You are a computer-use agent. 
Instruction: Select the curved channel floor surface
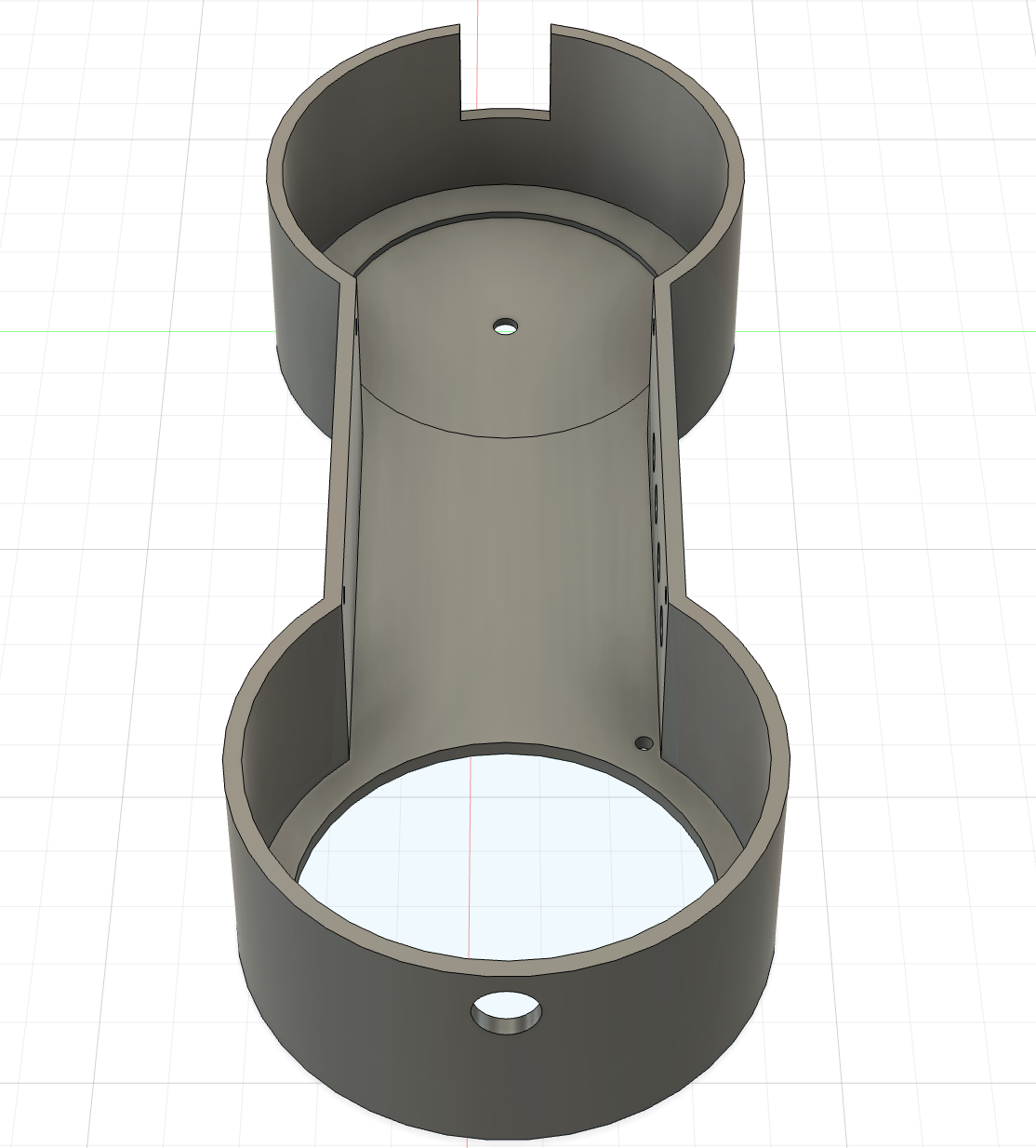click(507, 577)
